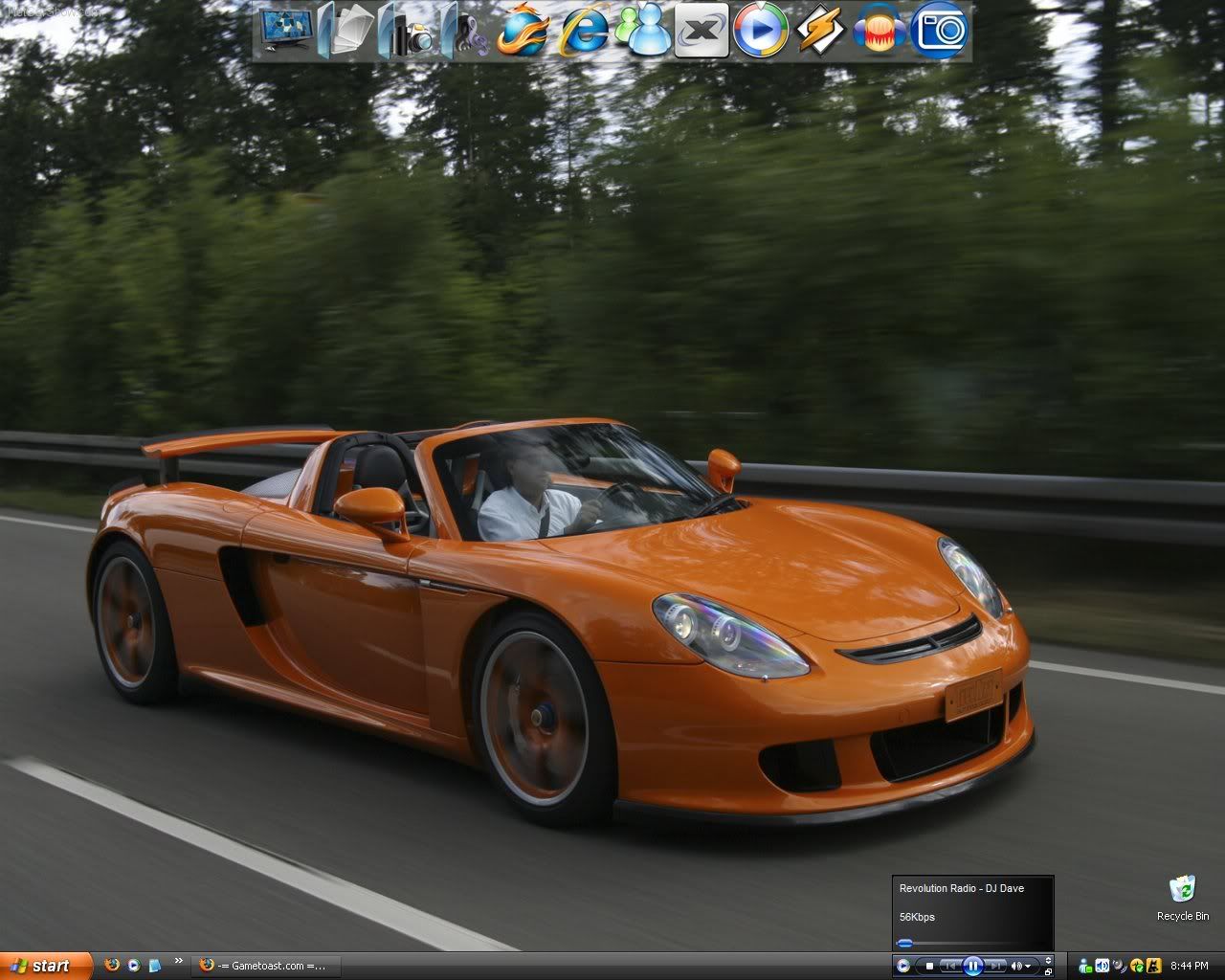Open the yellow security check tray icon
Image resolution: width=1225 pixels, height=980 pixels.
[x=1137, y=966]
